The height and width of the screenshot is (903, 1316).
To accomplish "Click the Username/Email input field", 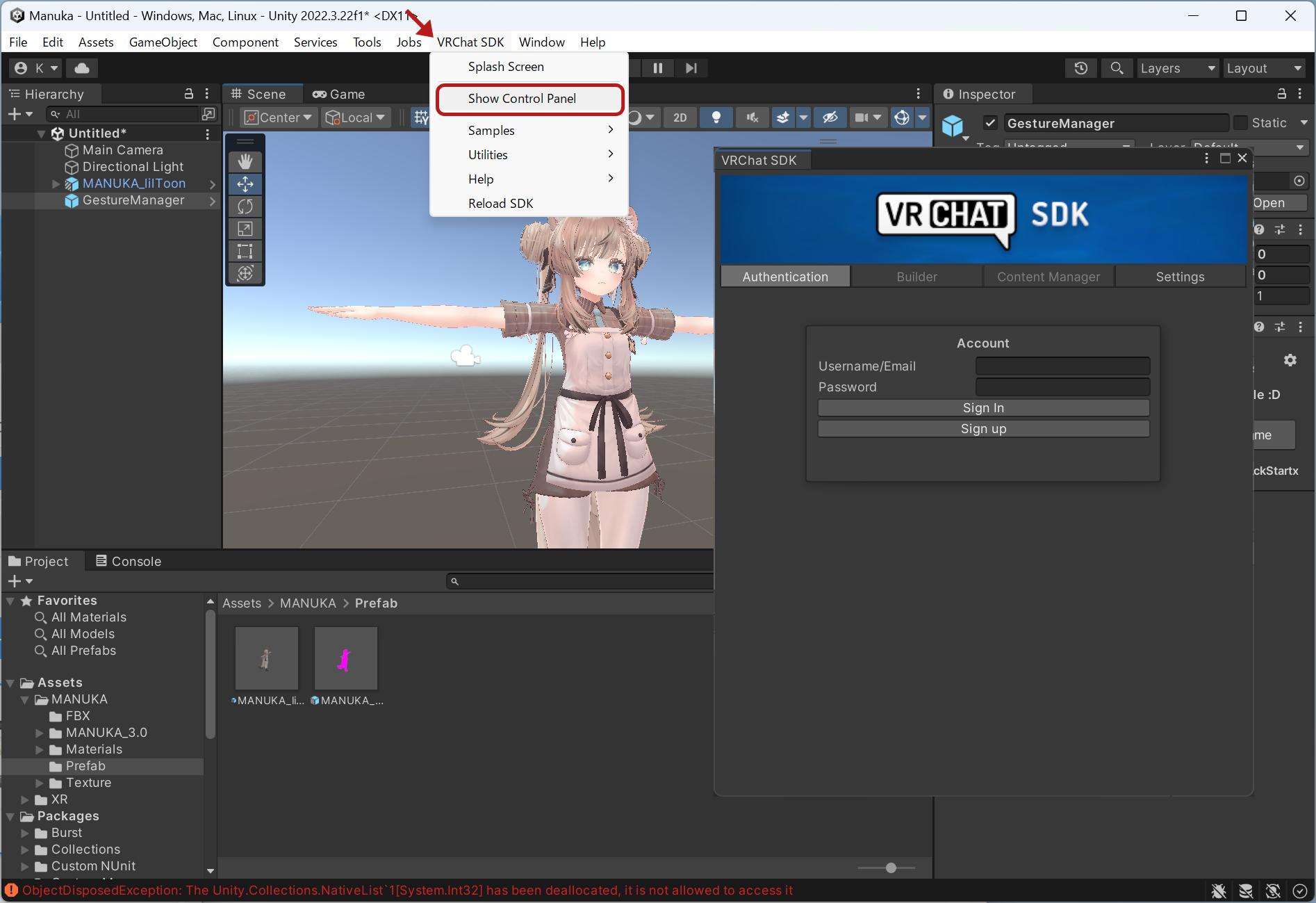I will pos(1062,366).
